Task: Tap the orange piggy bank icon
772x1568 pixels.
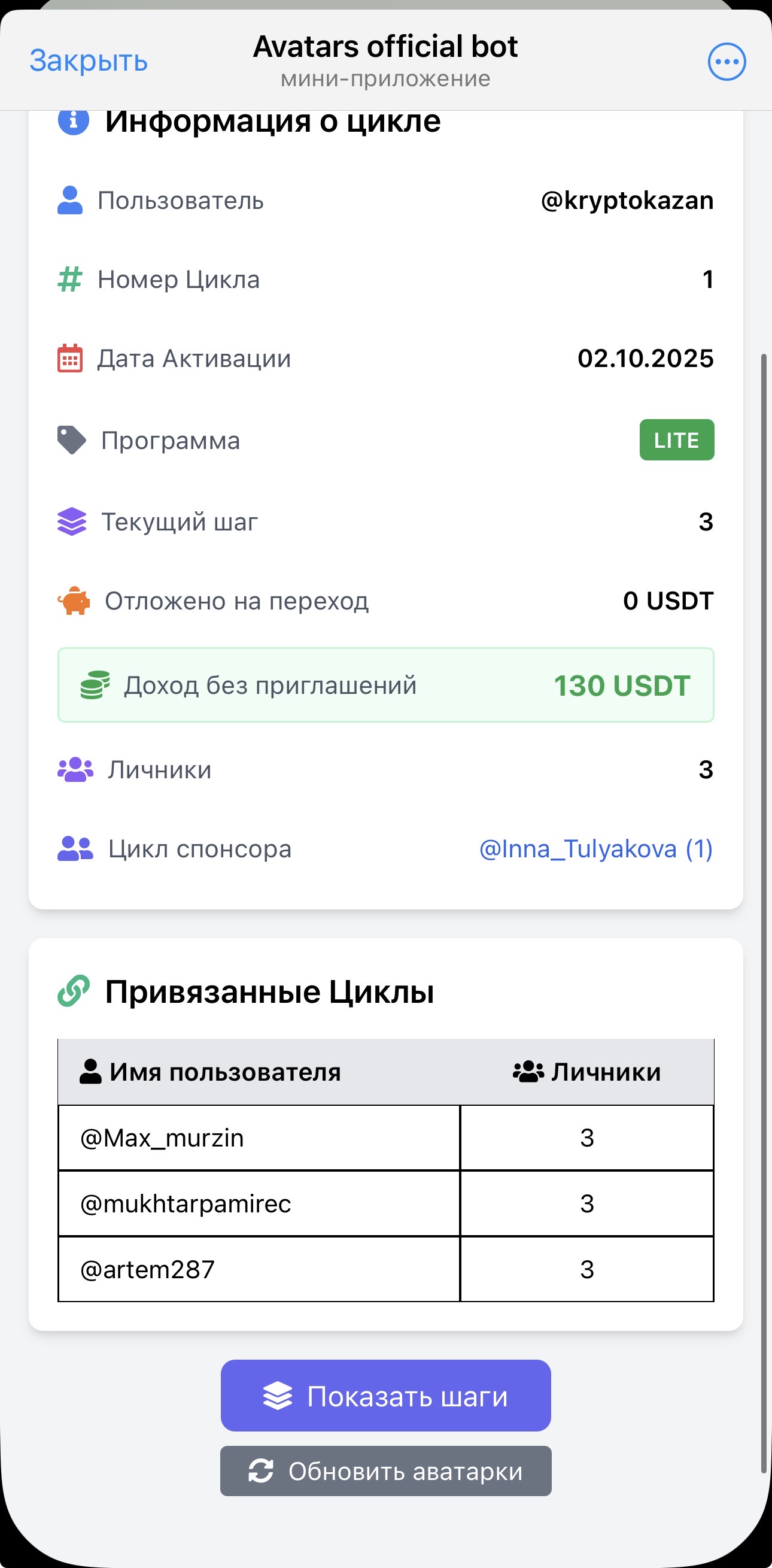Action: pos(74,600)
